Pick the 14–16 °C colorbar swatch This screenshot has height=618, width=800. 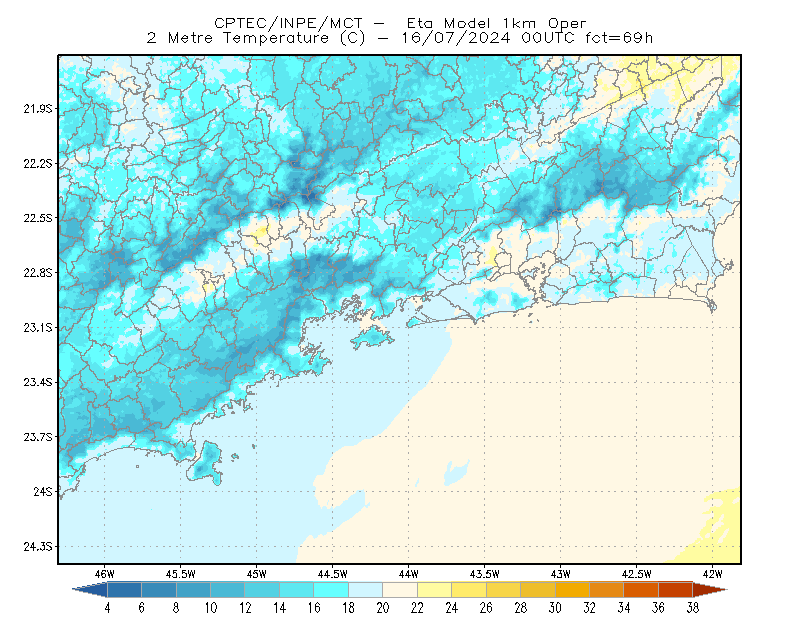296,589
